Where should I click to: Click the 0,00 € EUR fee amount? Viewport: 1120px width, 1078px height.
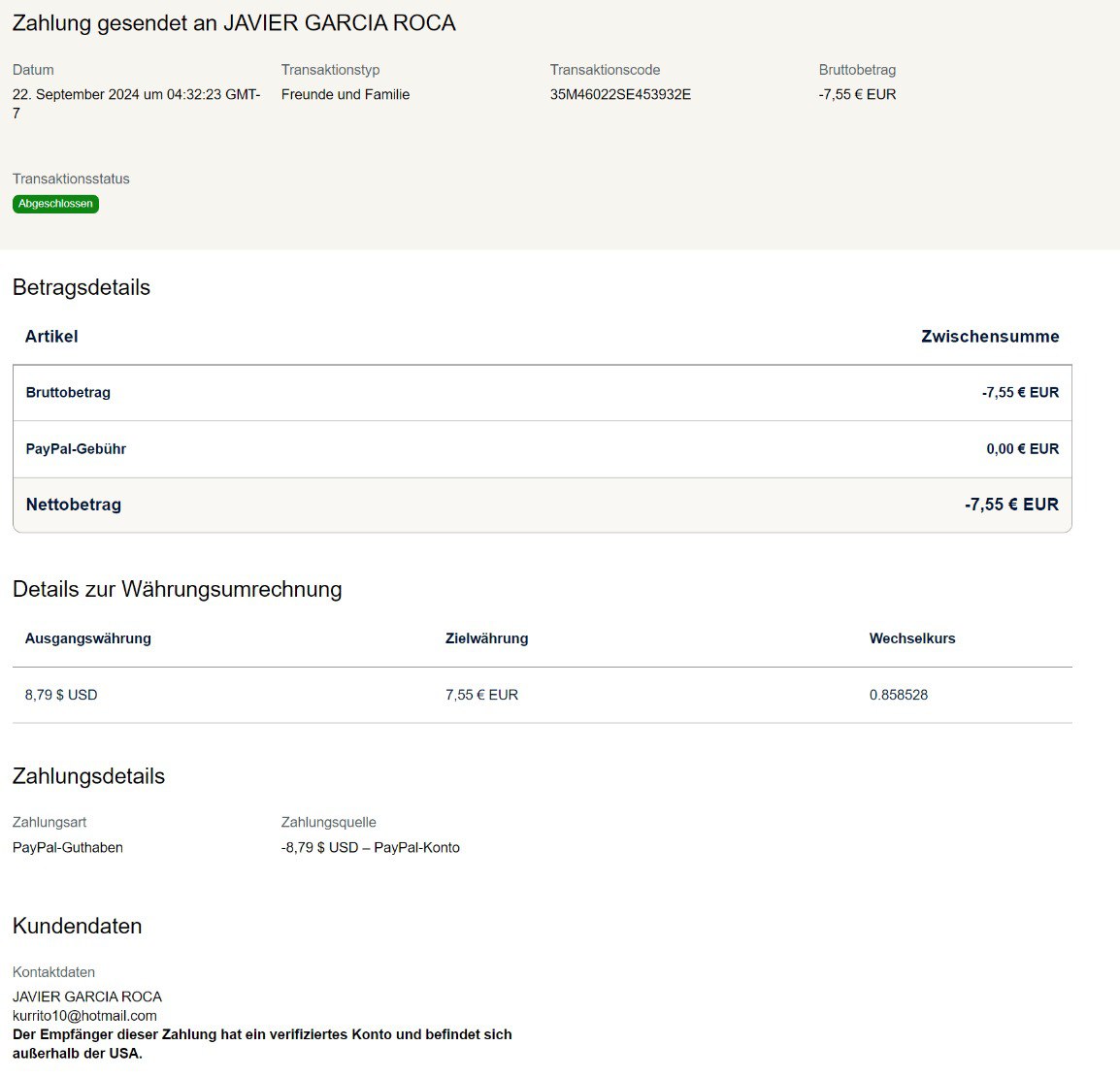1022,449
